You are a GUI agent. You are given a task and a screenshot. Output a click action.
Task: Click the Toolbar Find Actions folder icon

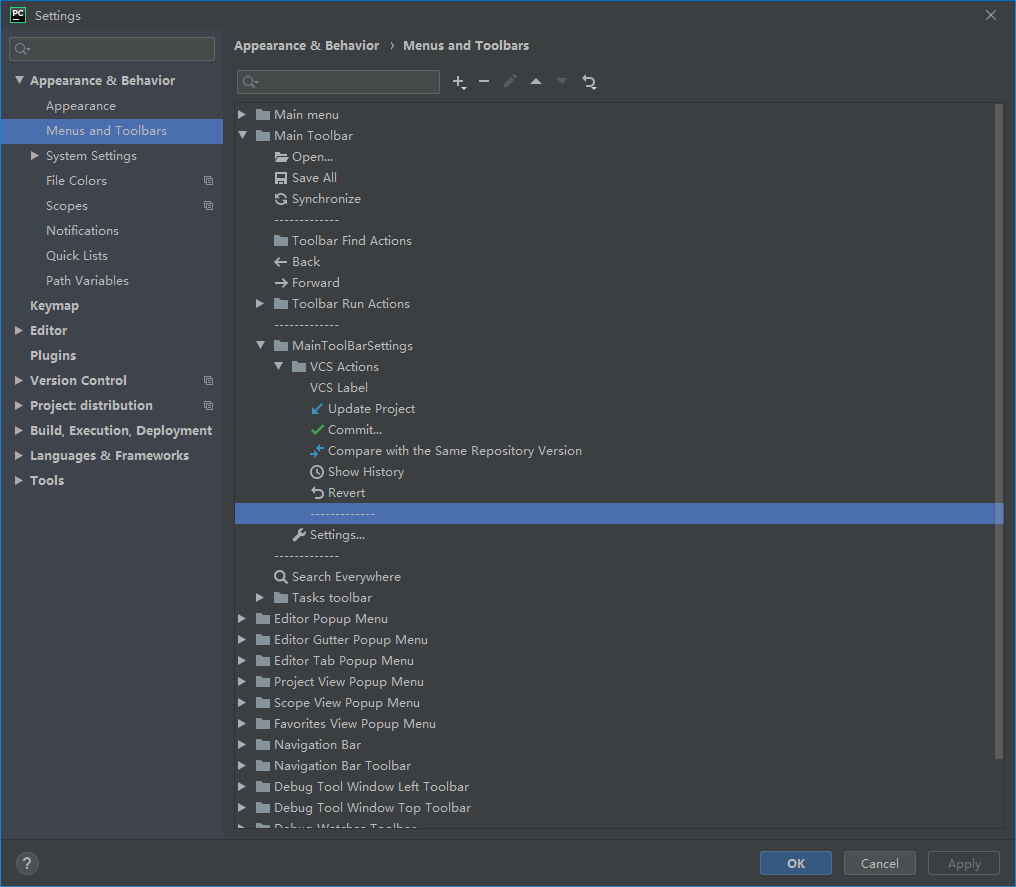click(x=281, y=240)
